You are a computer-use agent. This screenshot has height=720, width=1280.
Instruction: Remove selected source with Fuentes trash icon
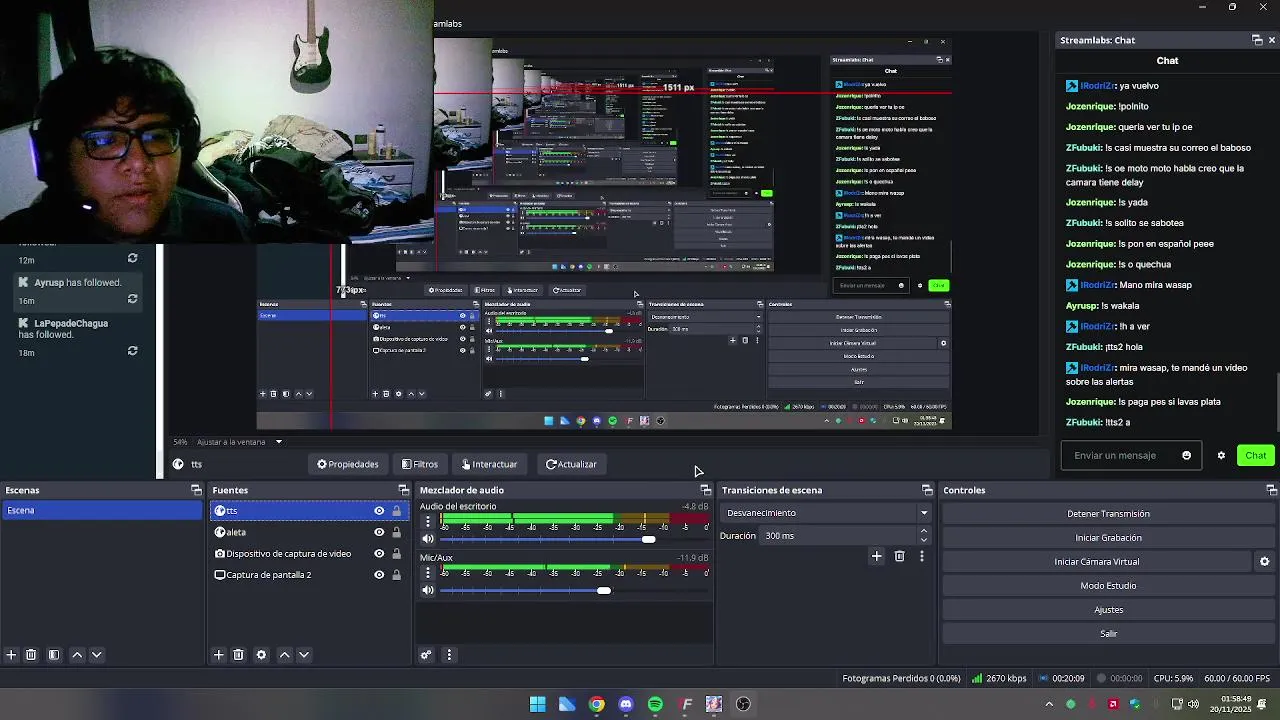pos(238,655)
